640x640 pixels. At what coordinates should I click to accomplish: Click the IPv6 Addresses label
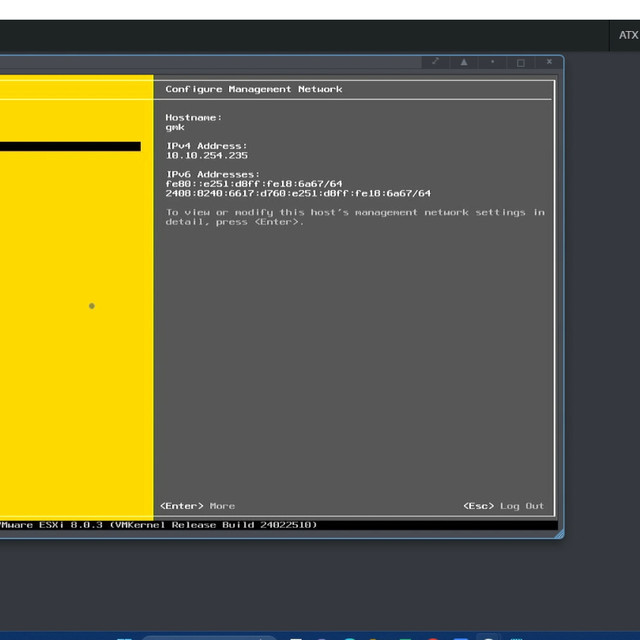point(213,174)
